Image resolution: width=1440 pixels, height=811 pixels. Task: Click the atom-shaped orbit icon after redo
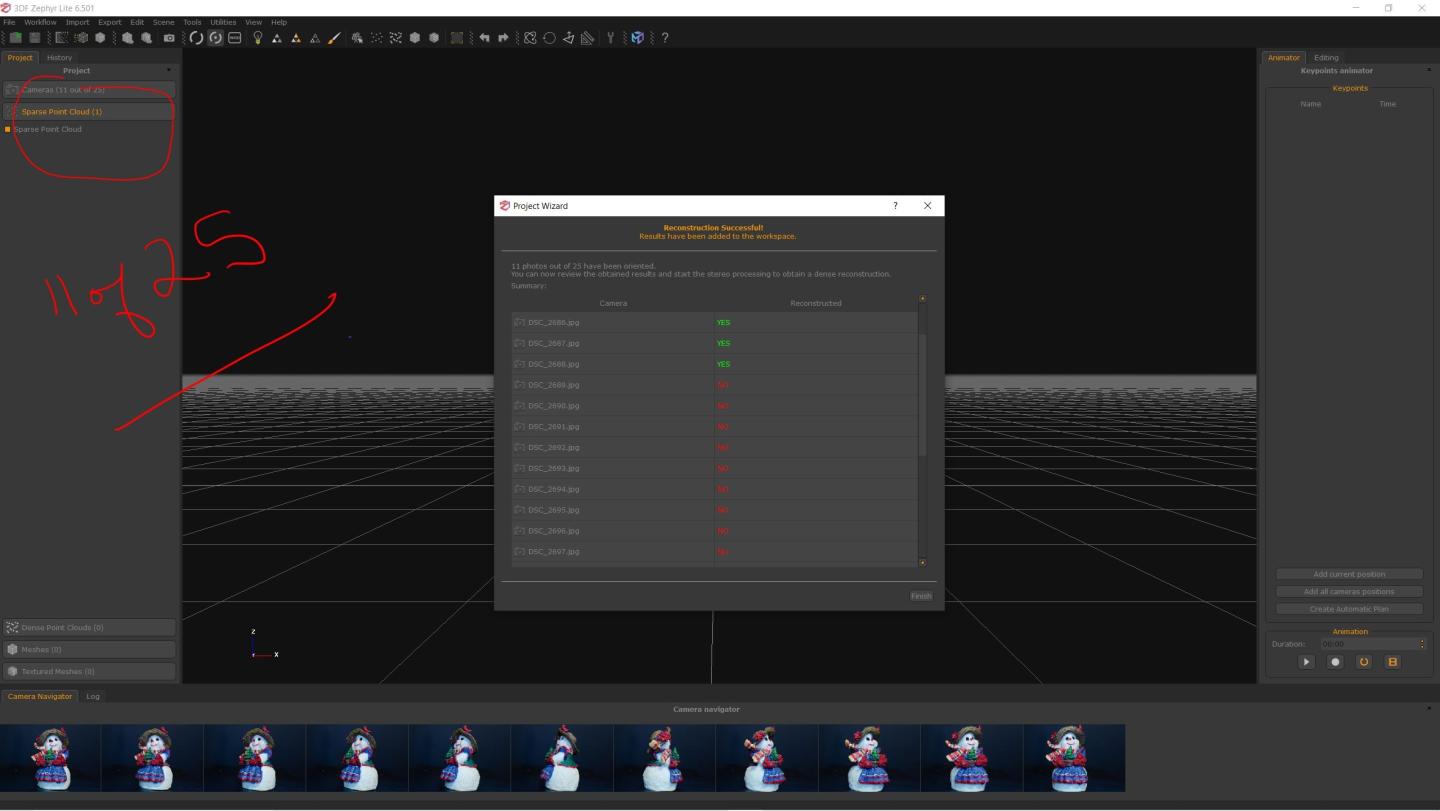(x=530, y=38)
